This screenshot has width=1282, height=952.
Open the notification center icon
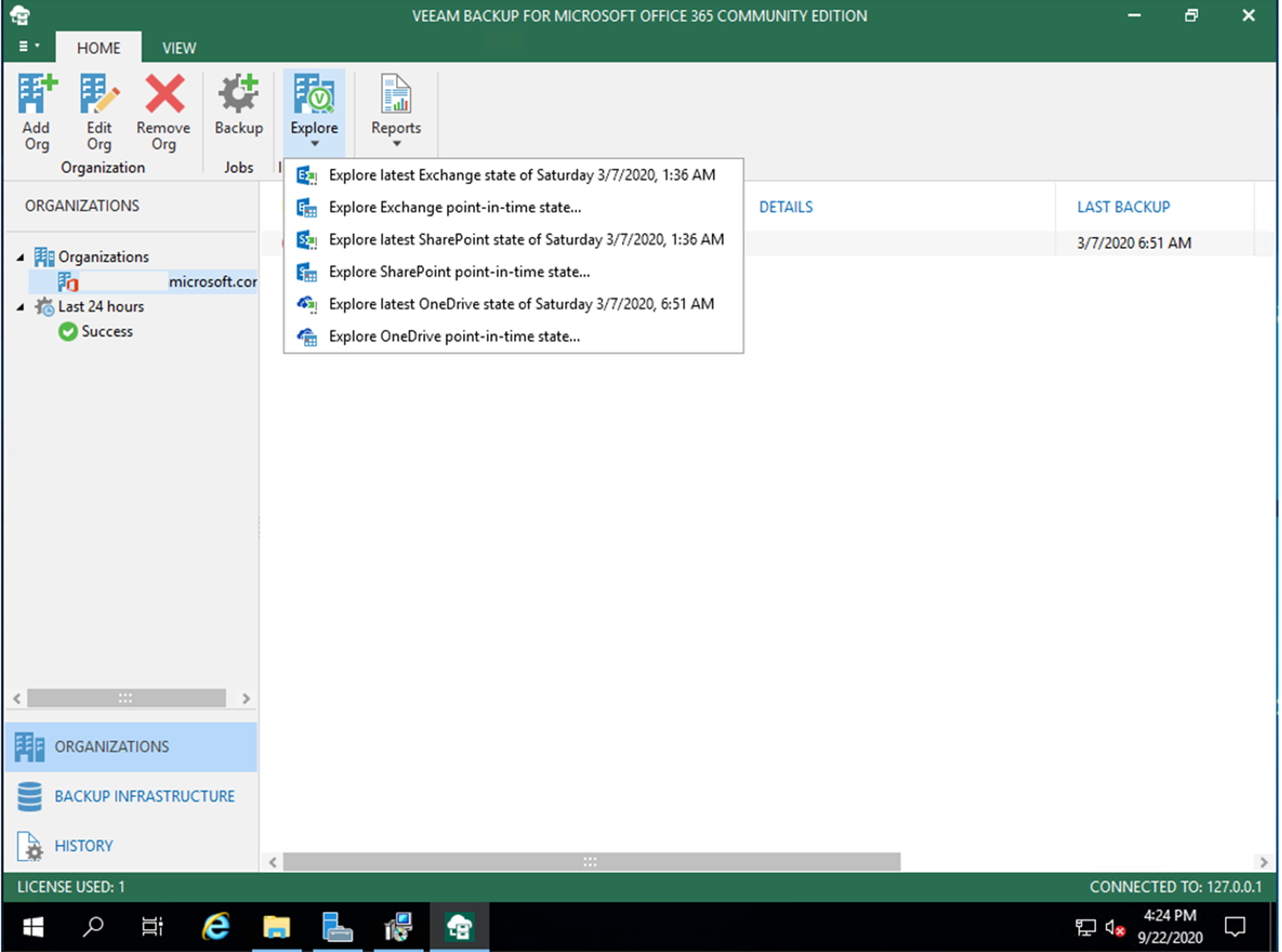pos(1235,927)
